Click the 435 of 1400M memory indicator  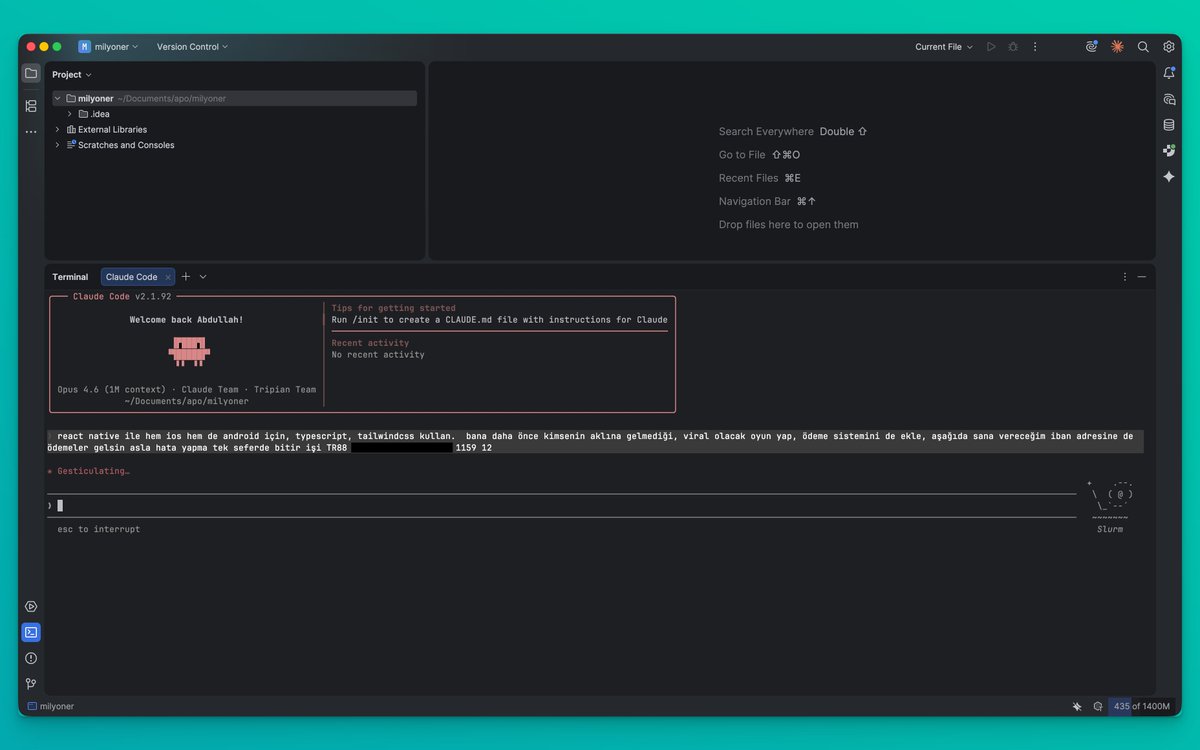click(x=1141, y=706)
